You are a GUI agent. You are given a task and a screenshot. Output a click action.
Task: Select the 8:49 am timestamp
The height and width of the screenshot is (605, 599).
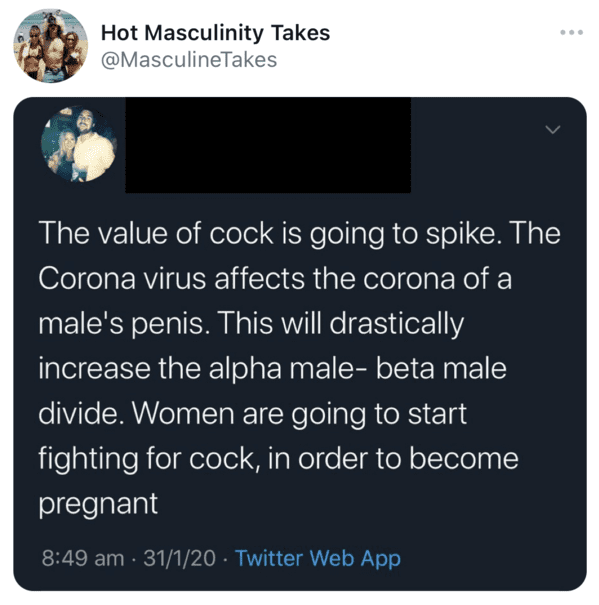[x=83, y=558]
